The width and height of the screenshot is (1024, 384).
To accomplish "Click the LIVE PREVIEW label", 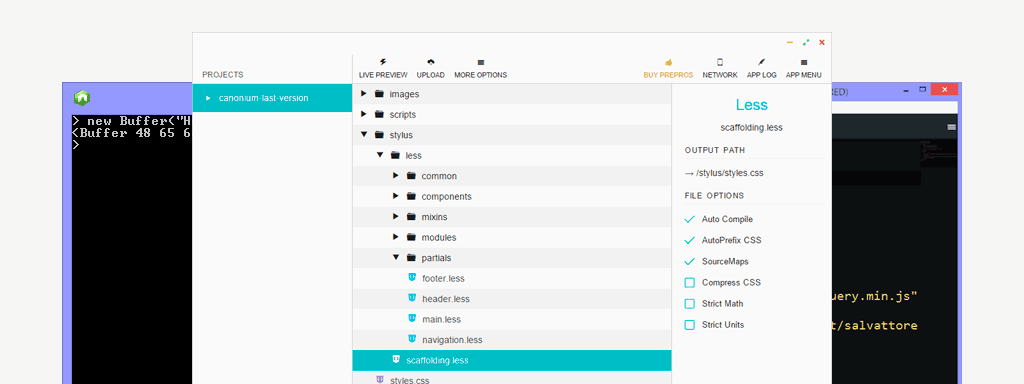I will [x=383, y=75].
